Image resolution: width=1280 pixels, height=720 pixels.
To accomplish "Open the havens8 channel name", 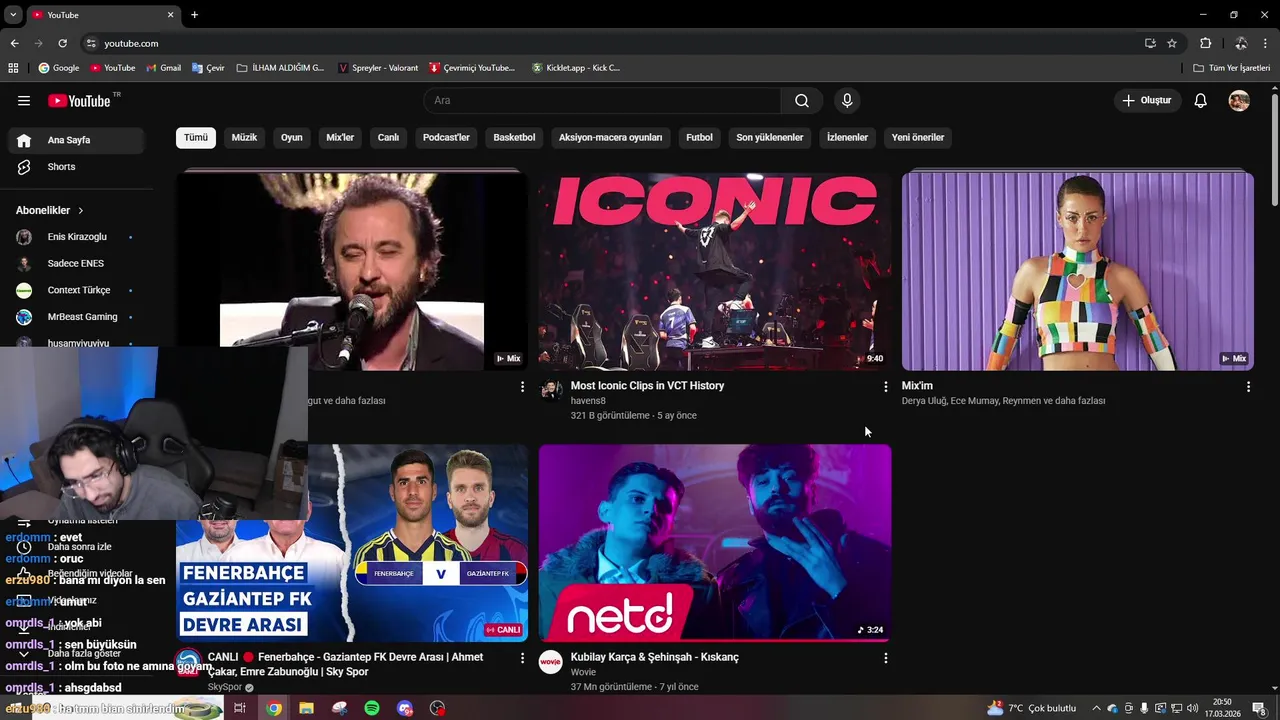I will (588, 401).
